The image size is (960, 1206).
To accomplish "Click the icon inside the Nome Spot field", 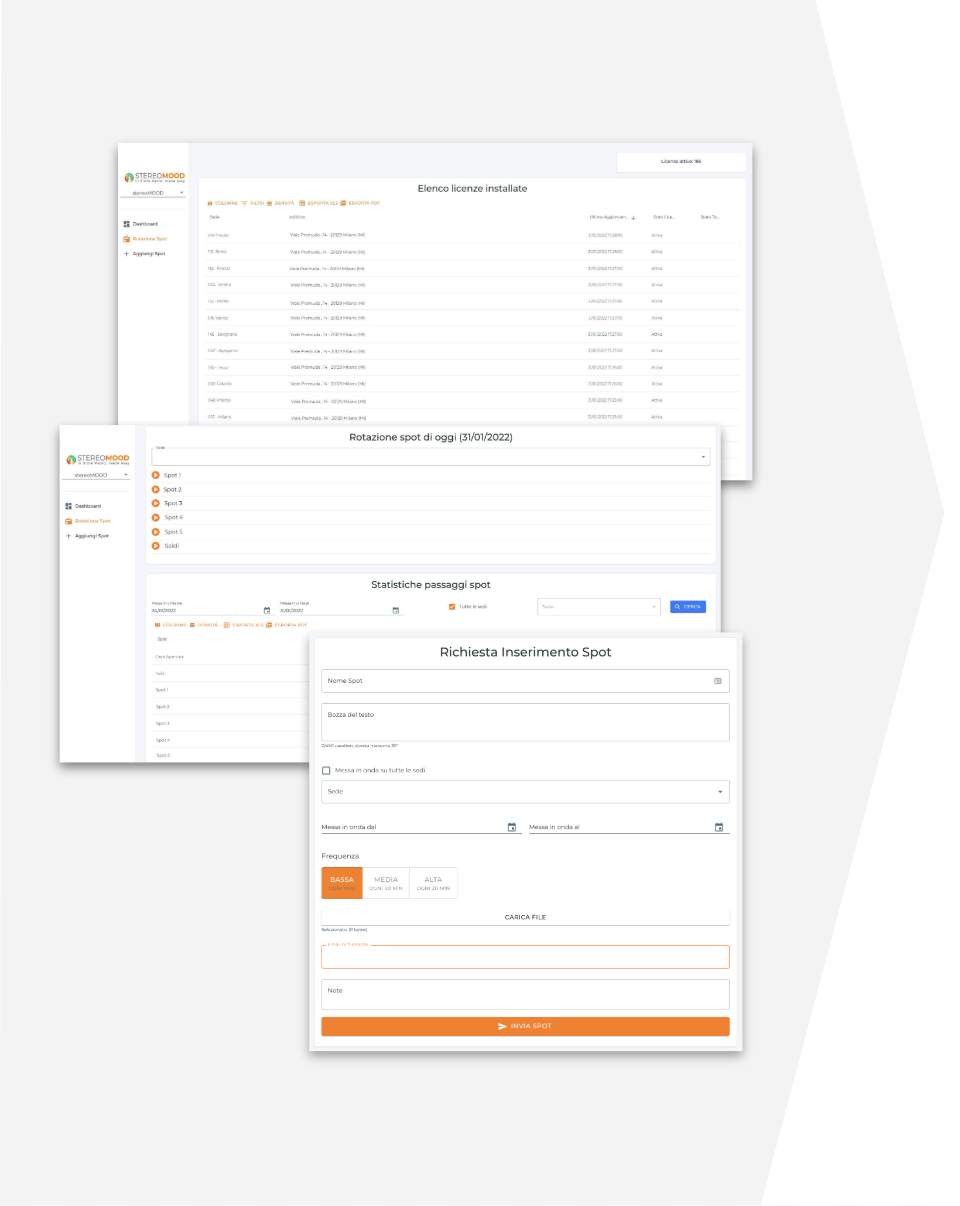I will (717, 681).
